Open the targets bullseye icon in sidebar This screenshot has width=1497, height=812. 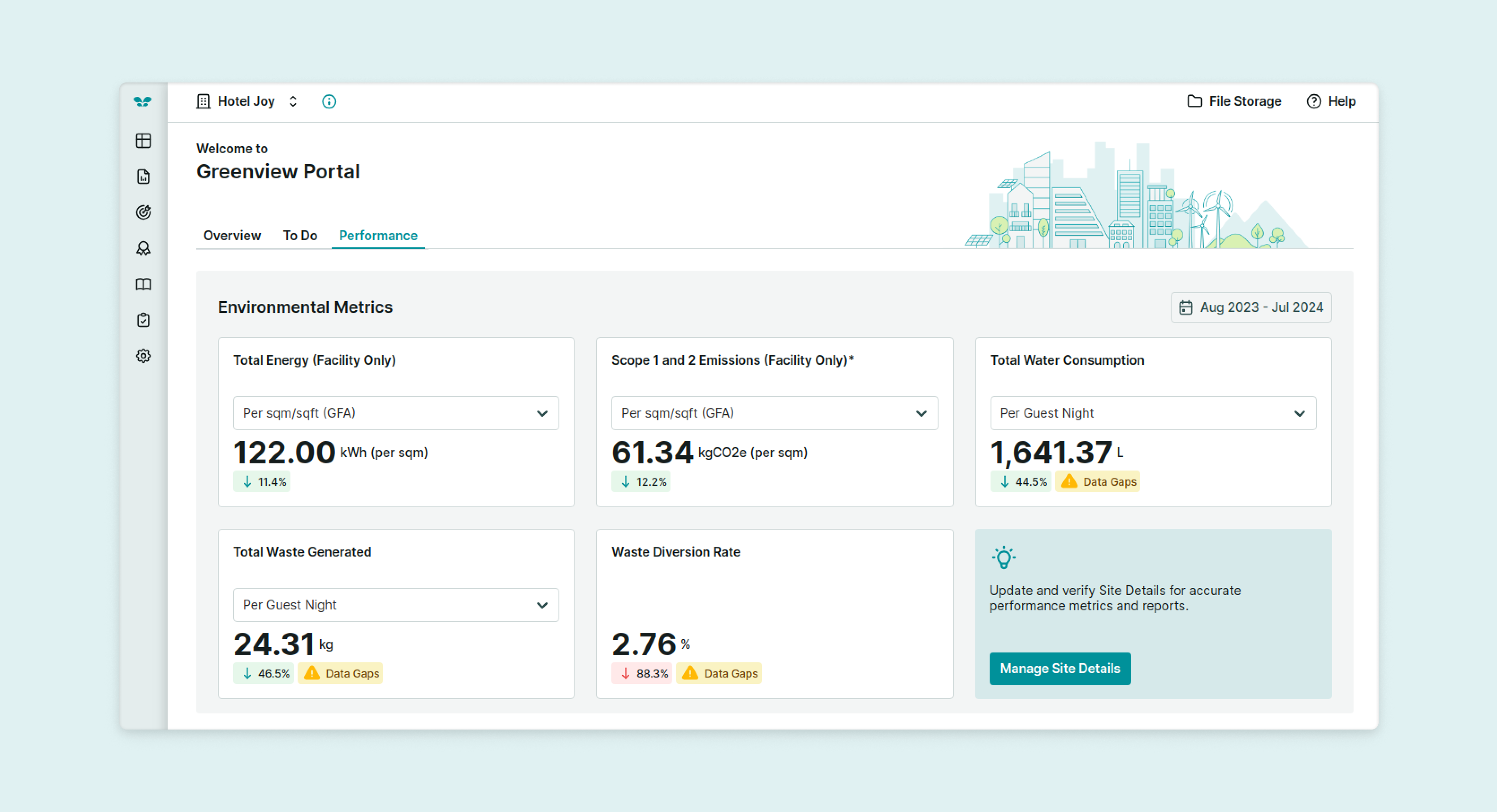point(143,212)
